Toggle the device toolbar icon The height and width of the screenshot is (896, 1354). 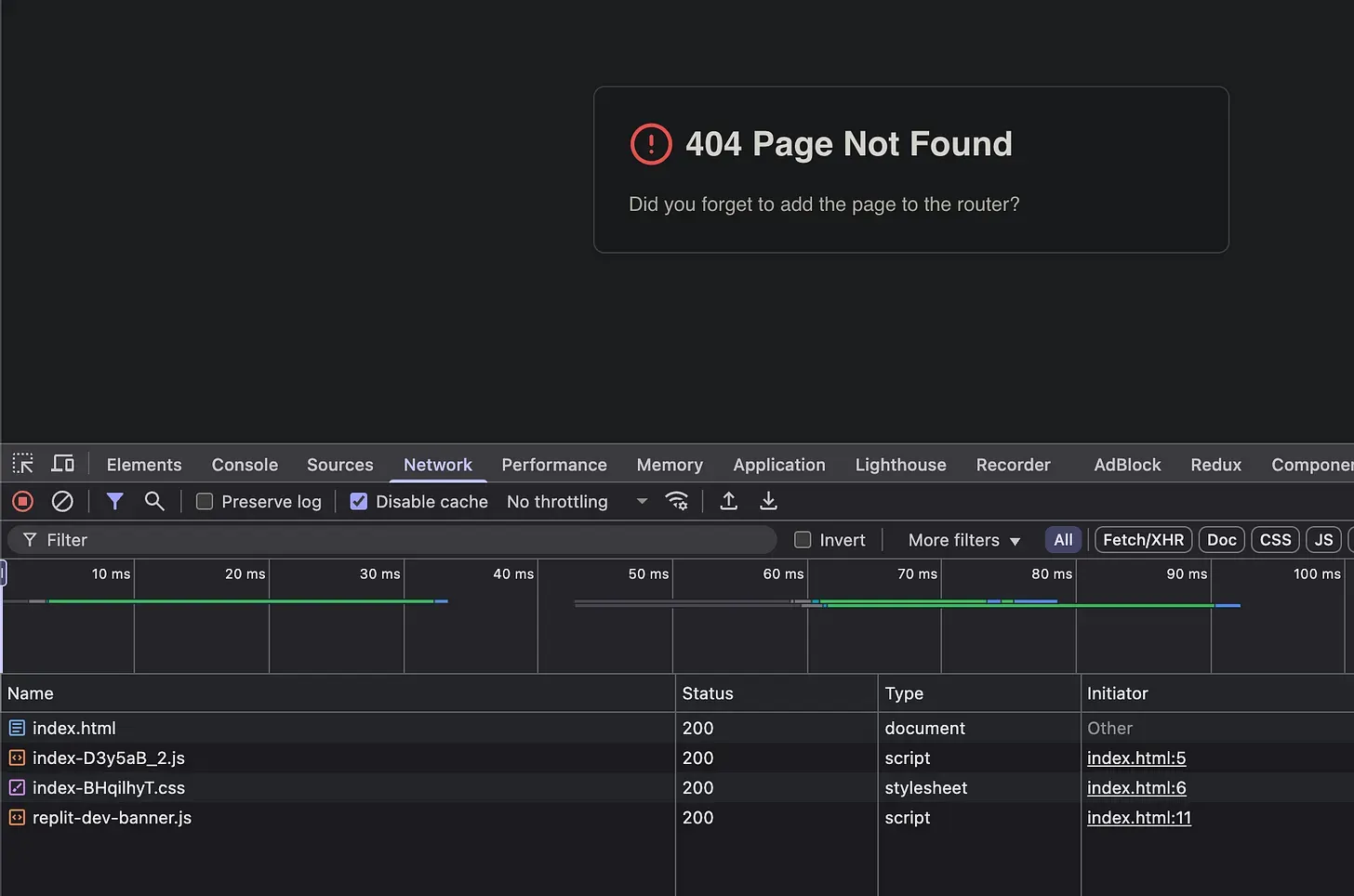(62, 464)
